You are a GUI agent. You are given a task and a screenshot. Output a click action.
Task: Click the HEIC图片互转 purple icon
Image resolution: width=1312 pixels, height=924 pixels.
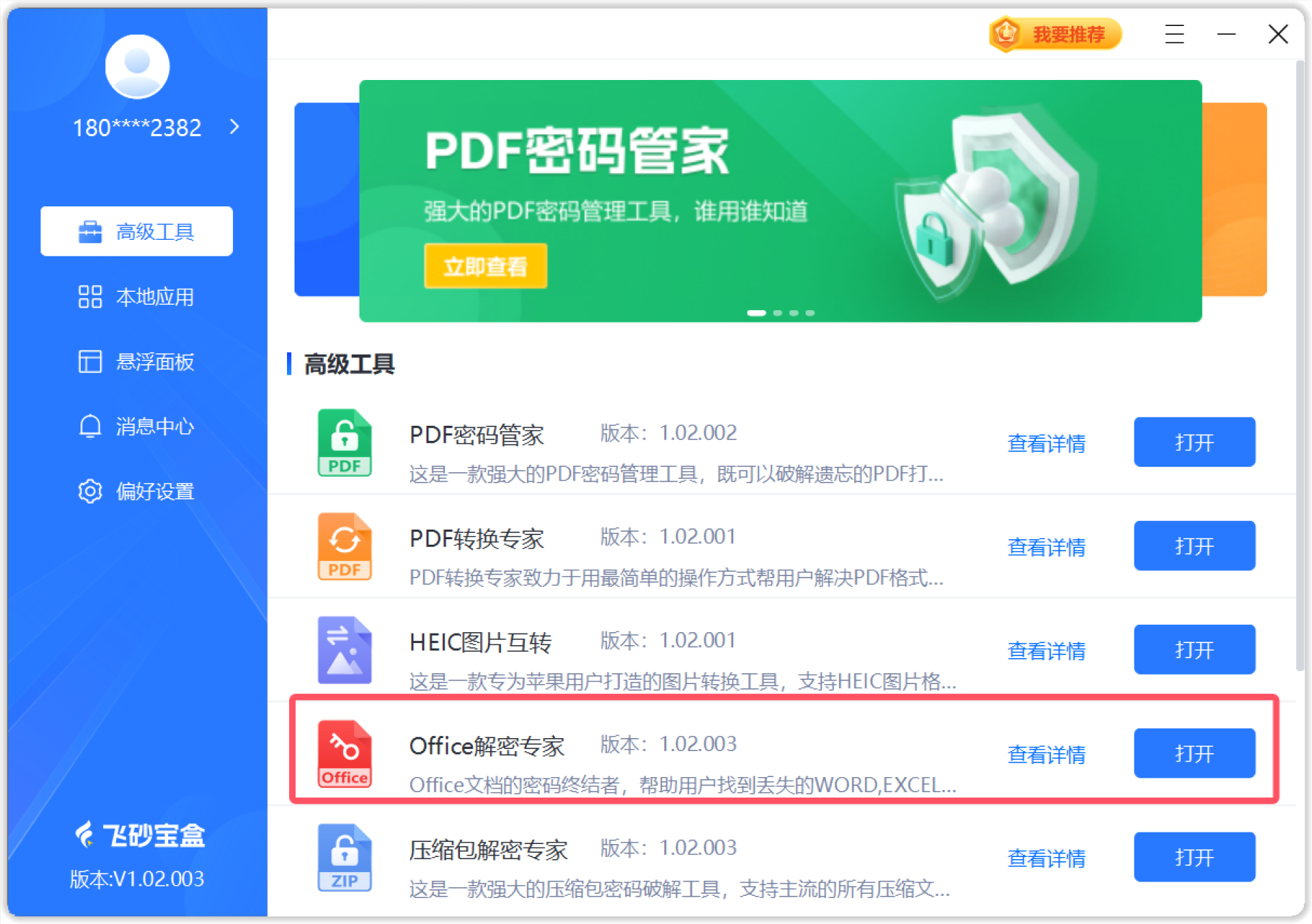tap(344, 650)
